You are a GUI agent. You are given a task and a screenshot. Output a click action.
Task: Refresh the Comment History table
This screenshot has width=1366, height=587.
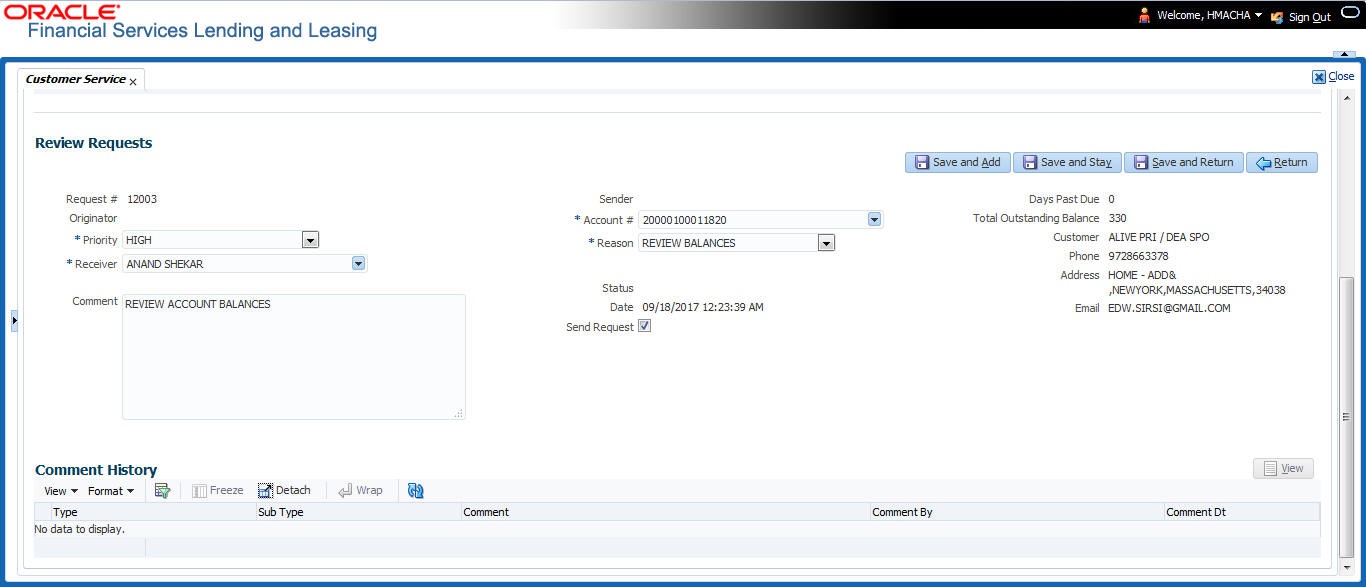[416, 491]
